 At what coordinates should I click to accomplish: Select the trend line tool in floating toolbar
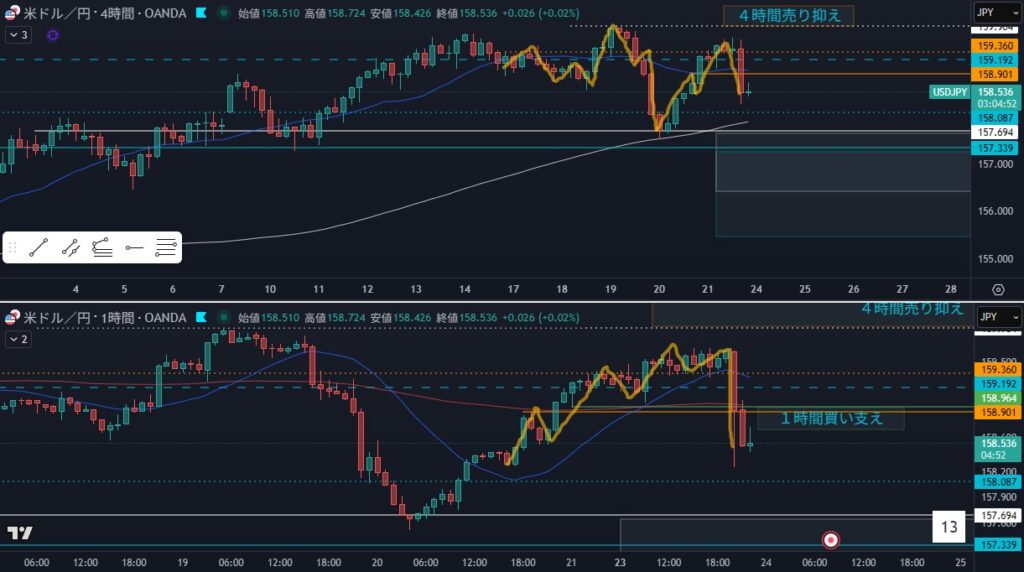coord(39,247)
